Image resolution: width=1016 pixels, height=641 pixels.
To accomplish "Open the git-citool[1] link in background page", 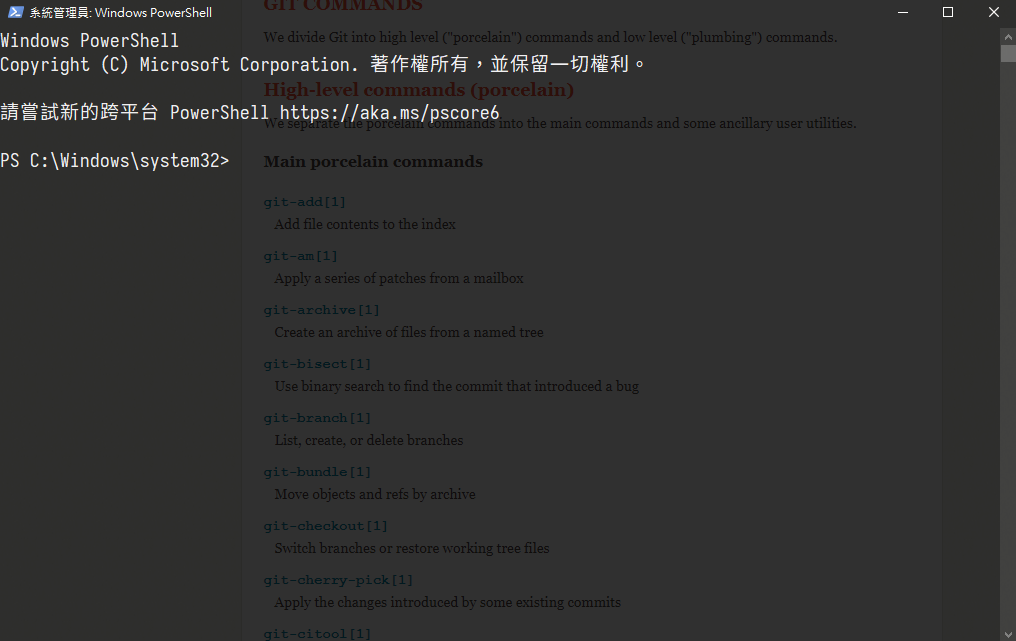I will pos(318,634).
